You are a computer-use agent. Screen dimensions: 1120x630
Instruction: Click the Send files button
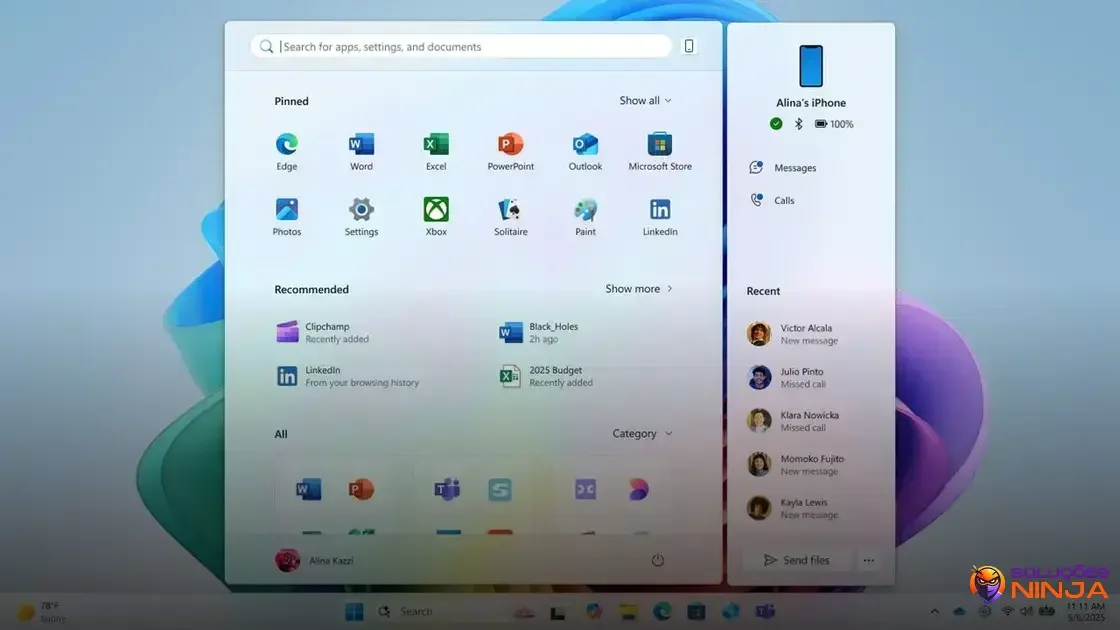[796, 560]
